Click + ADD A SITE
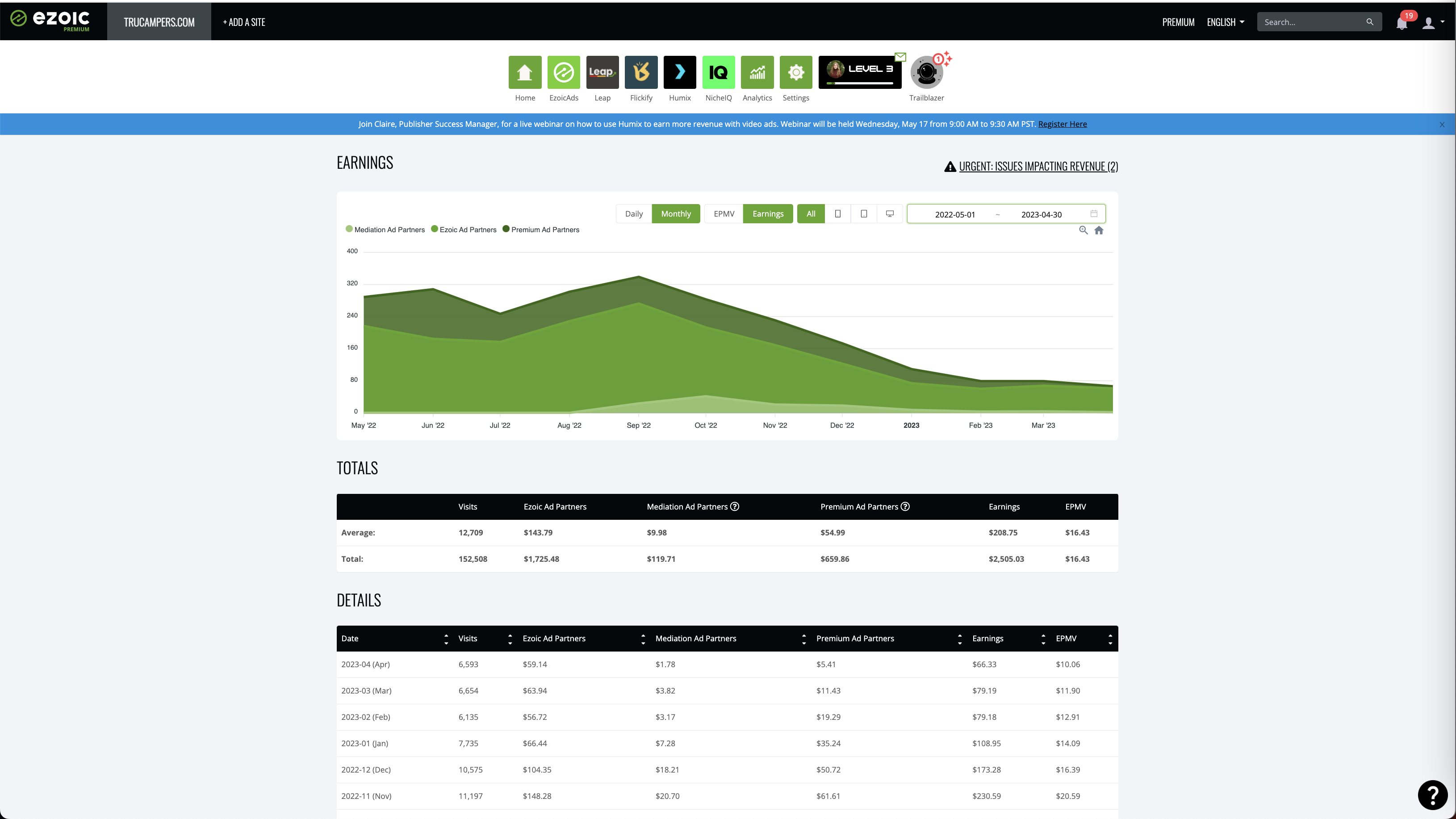The width and height of the screenshot is (1456, 819). pyautogui.click(x=243, y=22)
